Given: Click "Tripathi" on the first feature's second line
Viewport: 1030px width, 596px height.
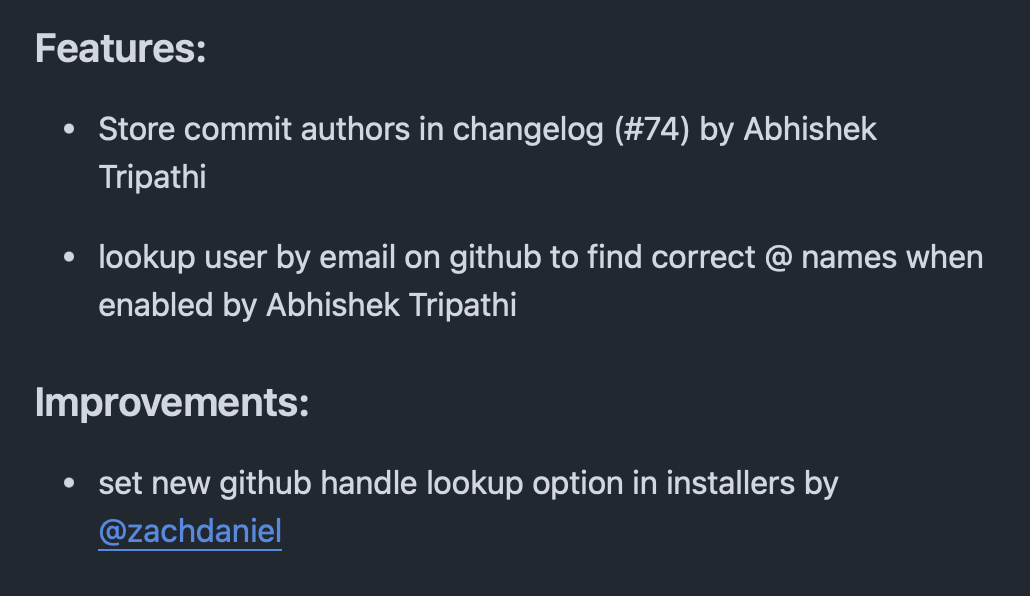Looking at the screenshot, I should pos(152,177).
